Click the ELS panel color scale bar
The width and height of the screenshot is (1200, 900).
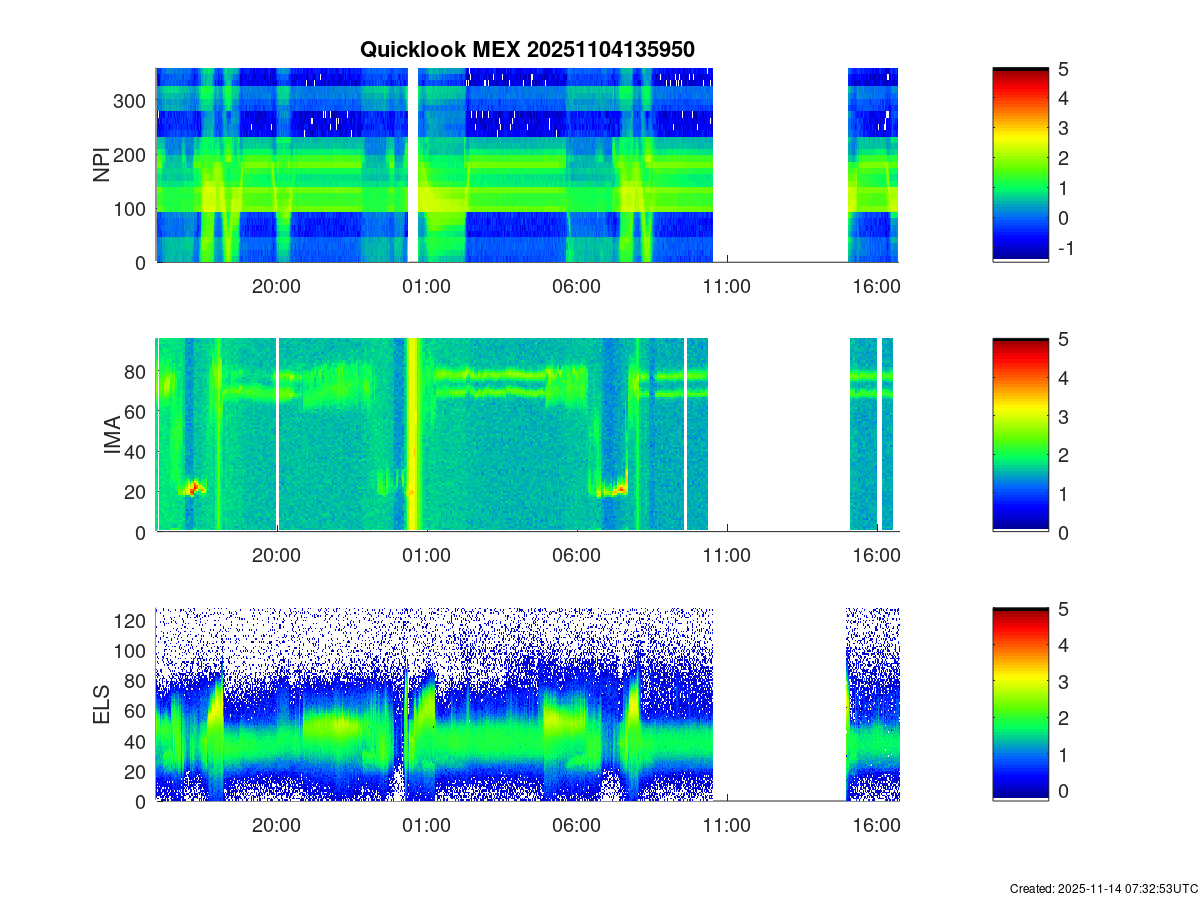(x=1020, y=704)
